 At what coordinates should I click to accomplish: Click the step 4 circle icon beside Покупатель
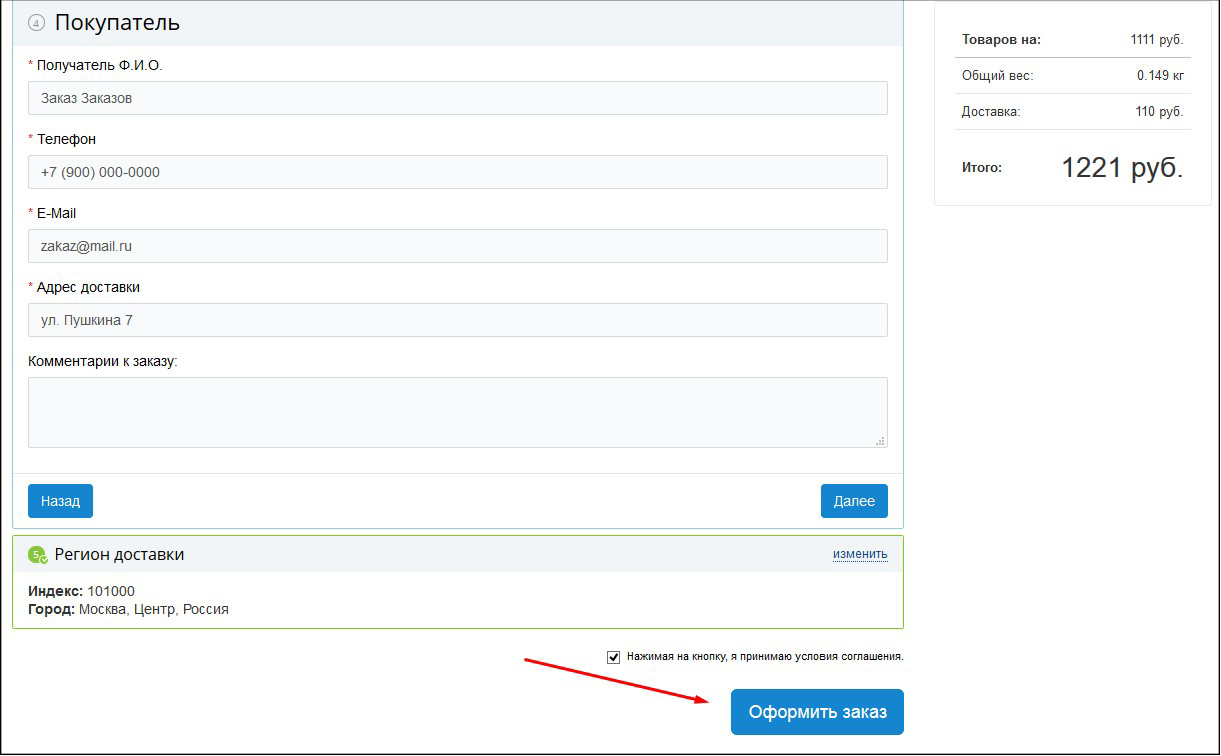click(x=37, y=23)
